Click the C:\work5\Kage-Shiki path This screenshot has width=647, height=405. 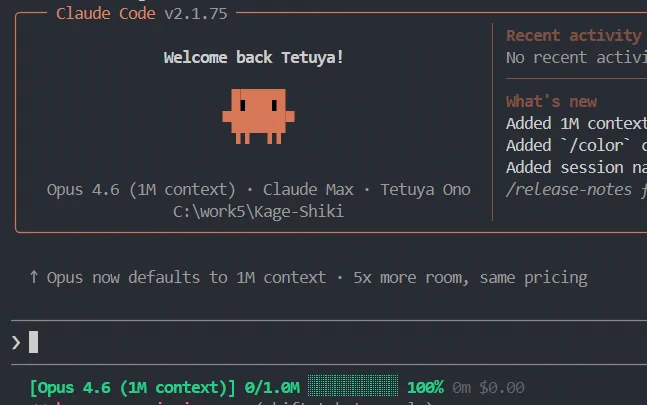tap(258, 212)
